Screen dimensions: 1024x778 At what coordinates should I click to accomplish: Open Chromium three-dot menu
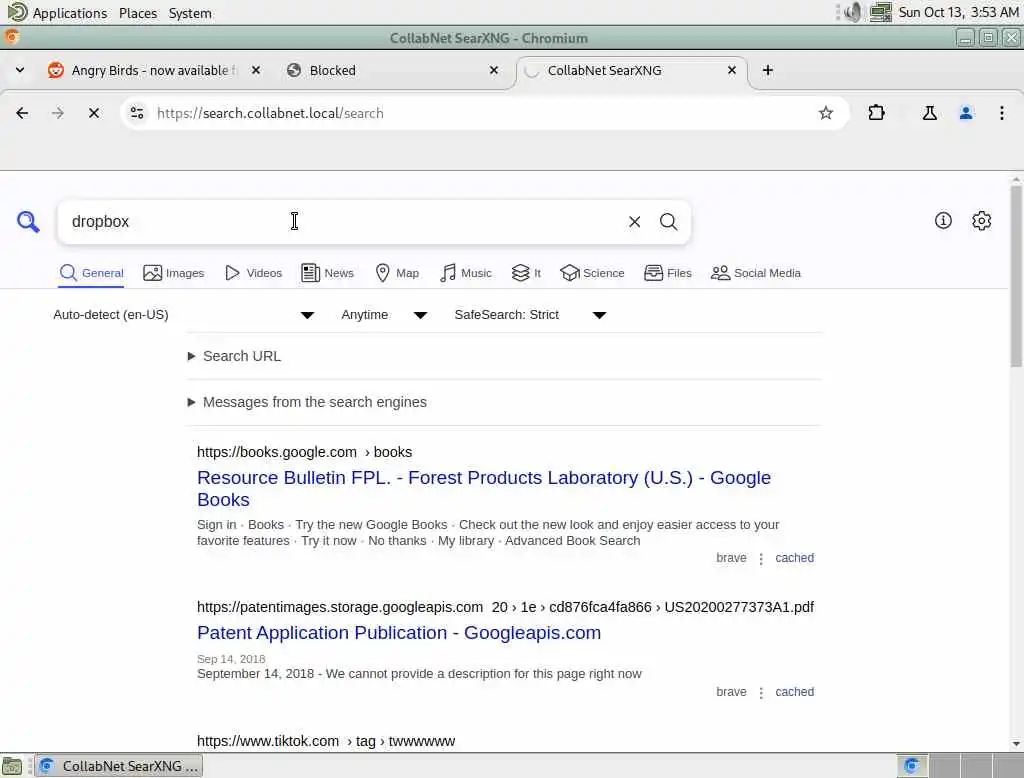click(x=1001, y=113)
